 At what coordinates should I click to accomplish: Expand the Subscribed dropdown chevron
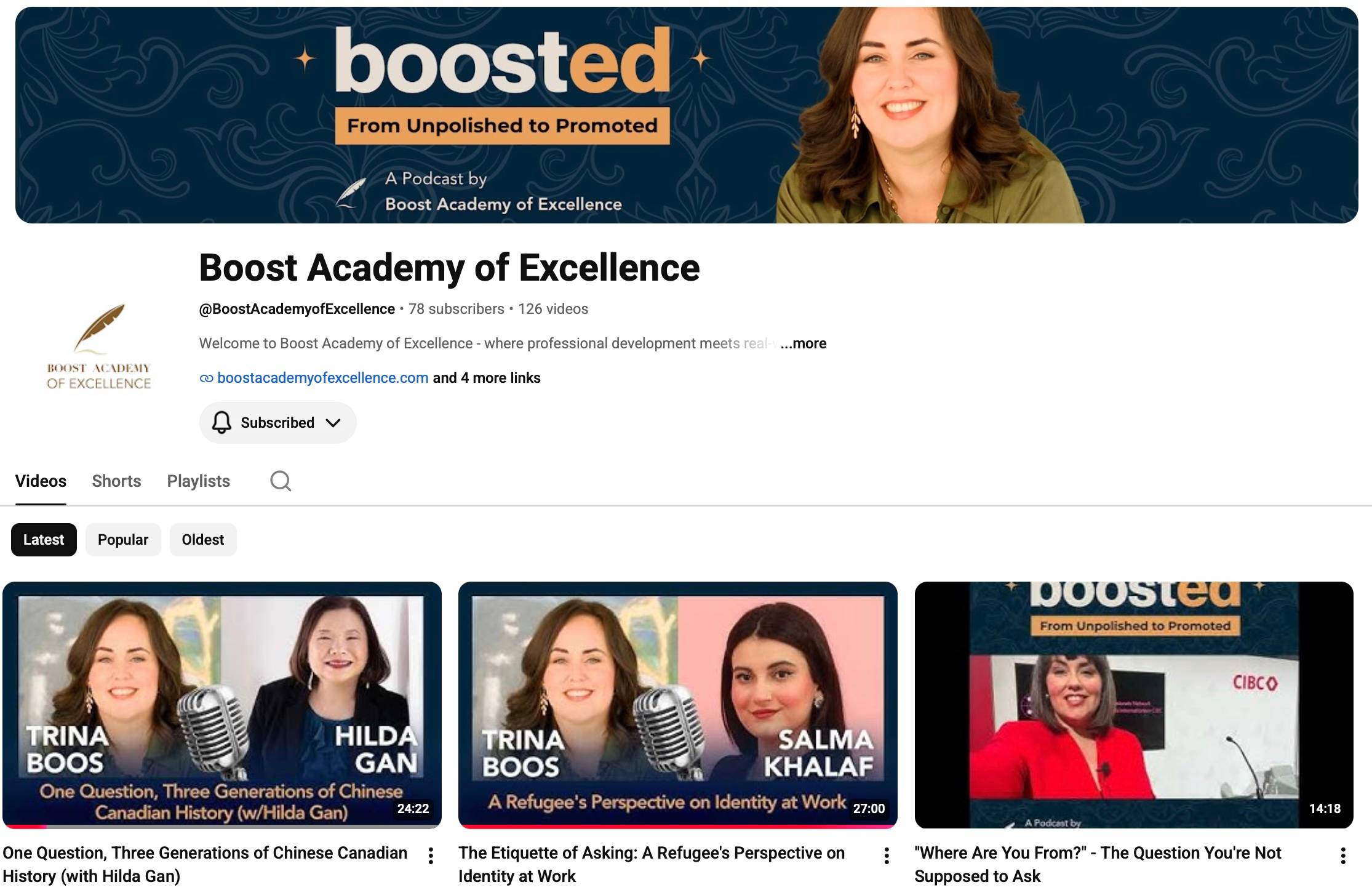coord(333,423)
